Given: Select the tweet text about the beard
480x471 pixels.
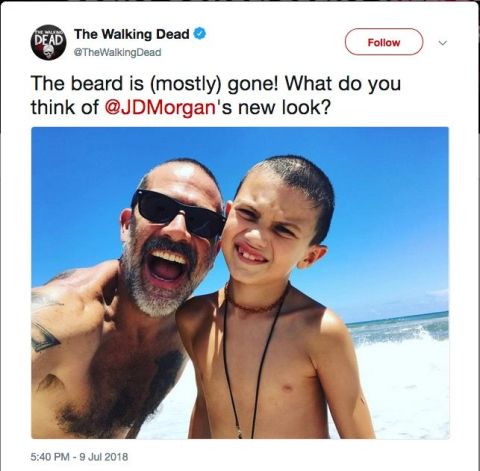Looking at the screenshot, I should (216, 96).
